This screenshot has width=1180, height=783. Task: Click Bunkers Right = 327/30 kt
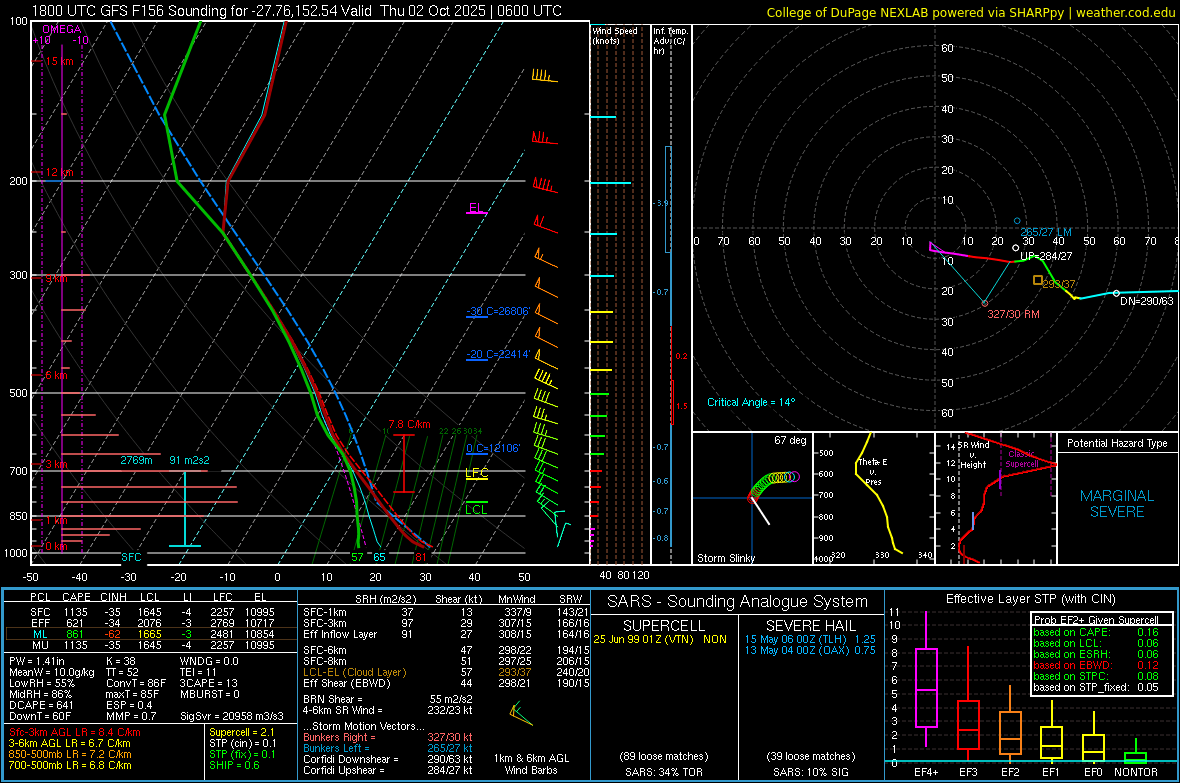click(388, 737)
